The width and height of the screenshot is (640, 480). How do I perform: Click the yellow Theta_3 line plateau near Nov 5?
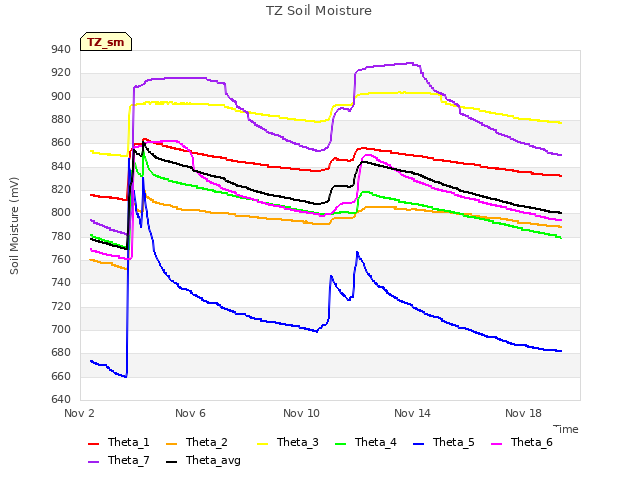coord(163,103)
